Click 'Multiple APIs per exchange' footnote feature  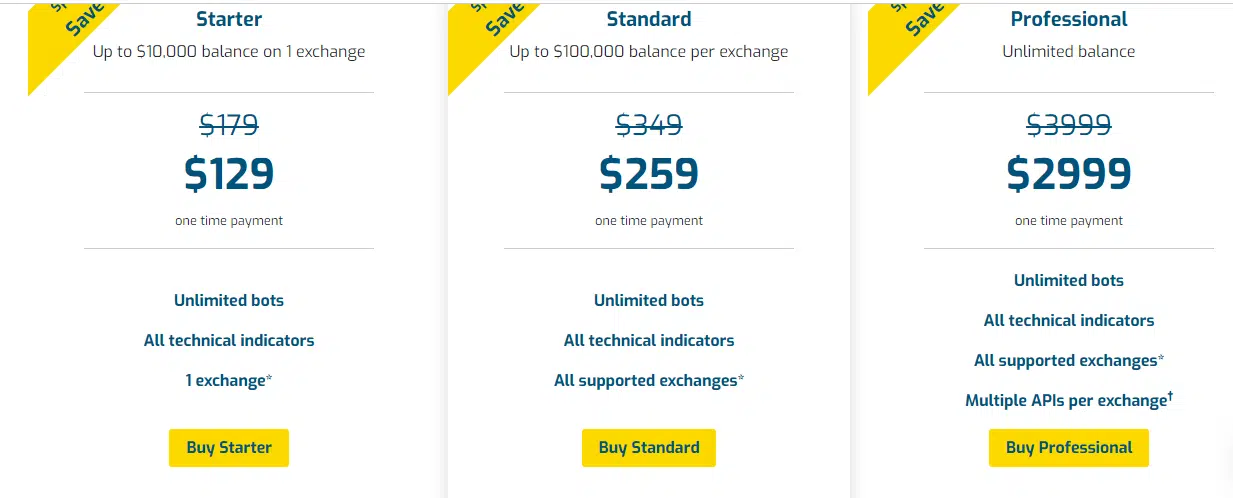point(1069,400)
